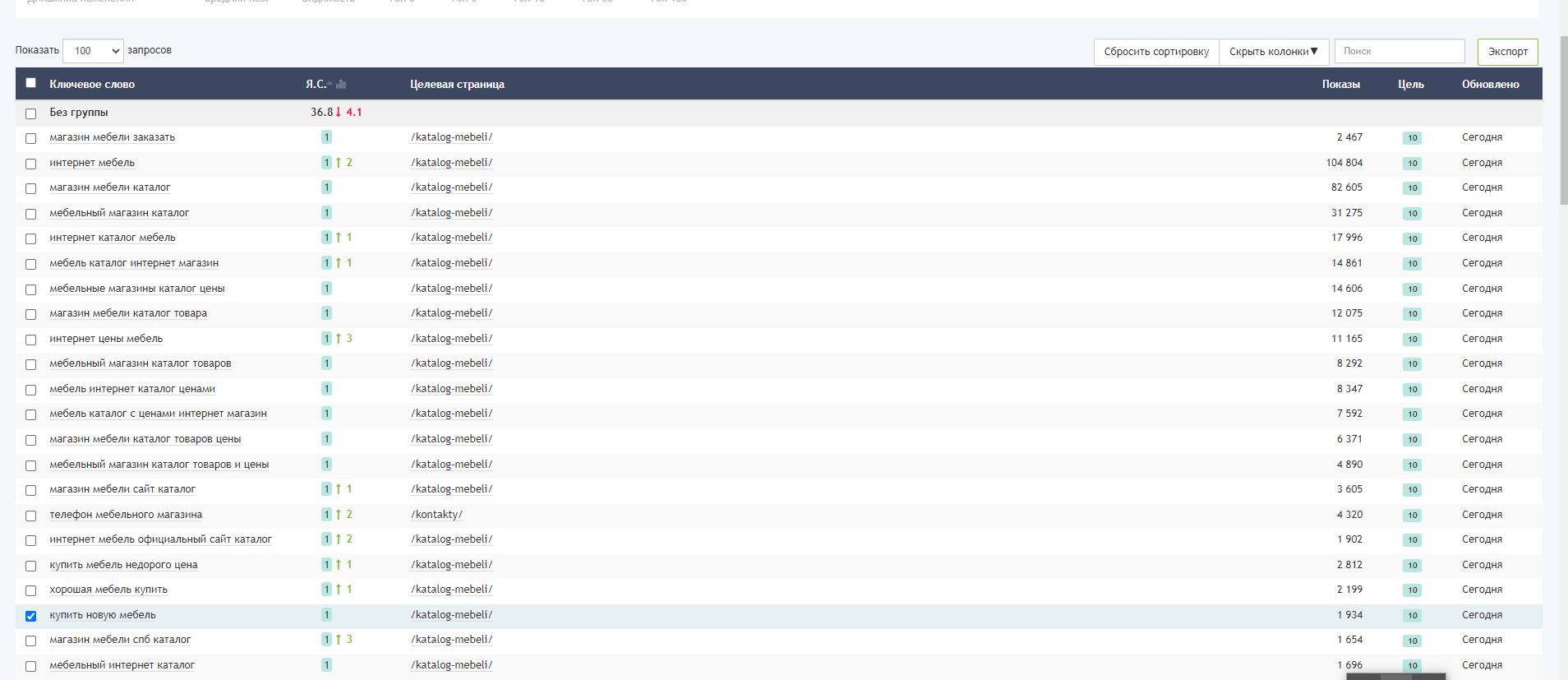
Task: Select the 'мебельный интернет каталог' checkbox
Action: [31, 666]
